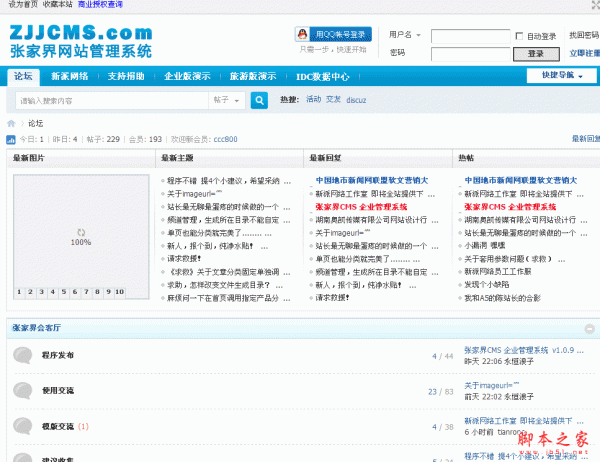This screenshot has width=600, height=462.
Task: Select slide 10 in latest images
Action: pos(119,292)
